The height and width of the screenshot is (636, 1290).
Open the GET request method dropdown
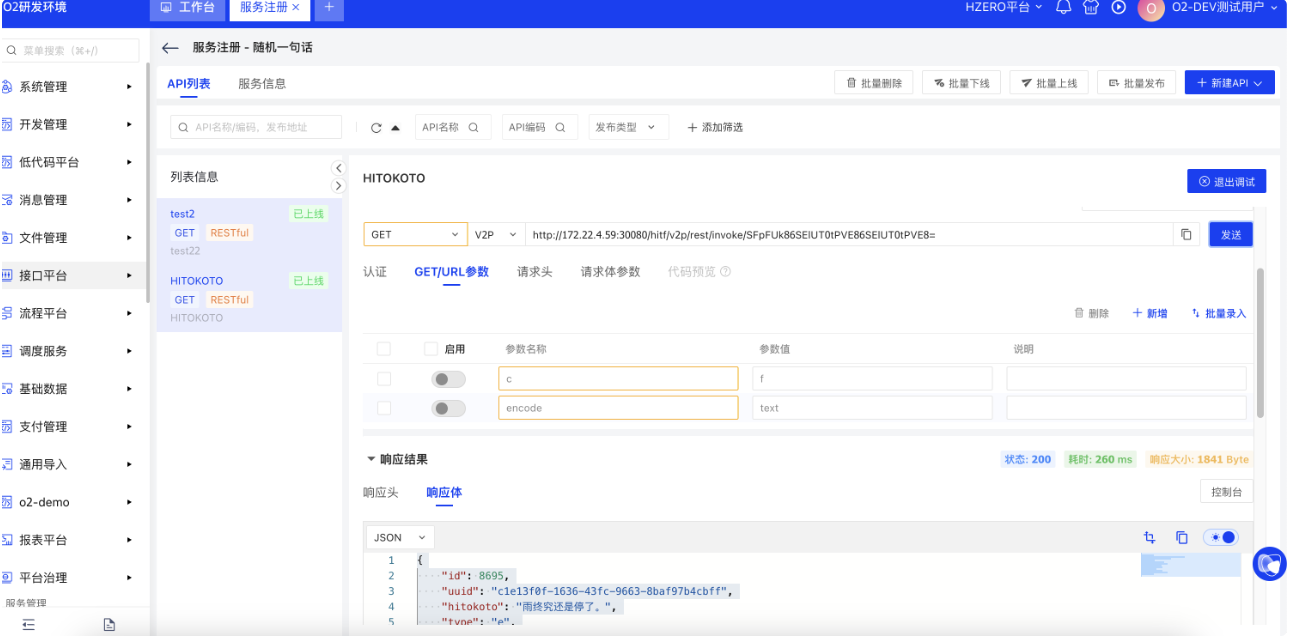[414, 234]
